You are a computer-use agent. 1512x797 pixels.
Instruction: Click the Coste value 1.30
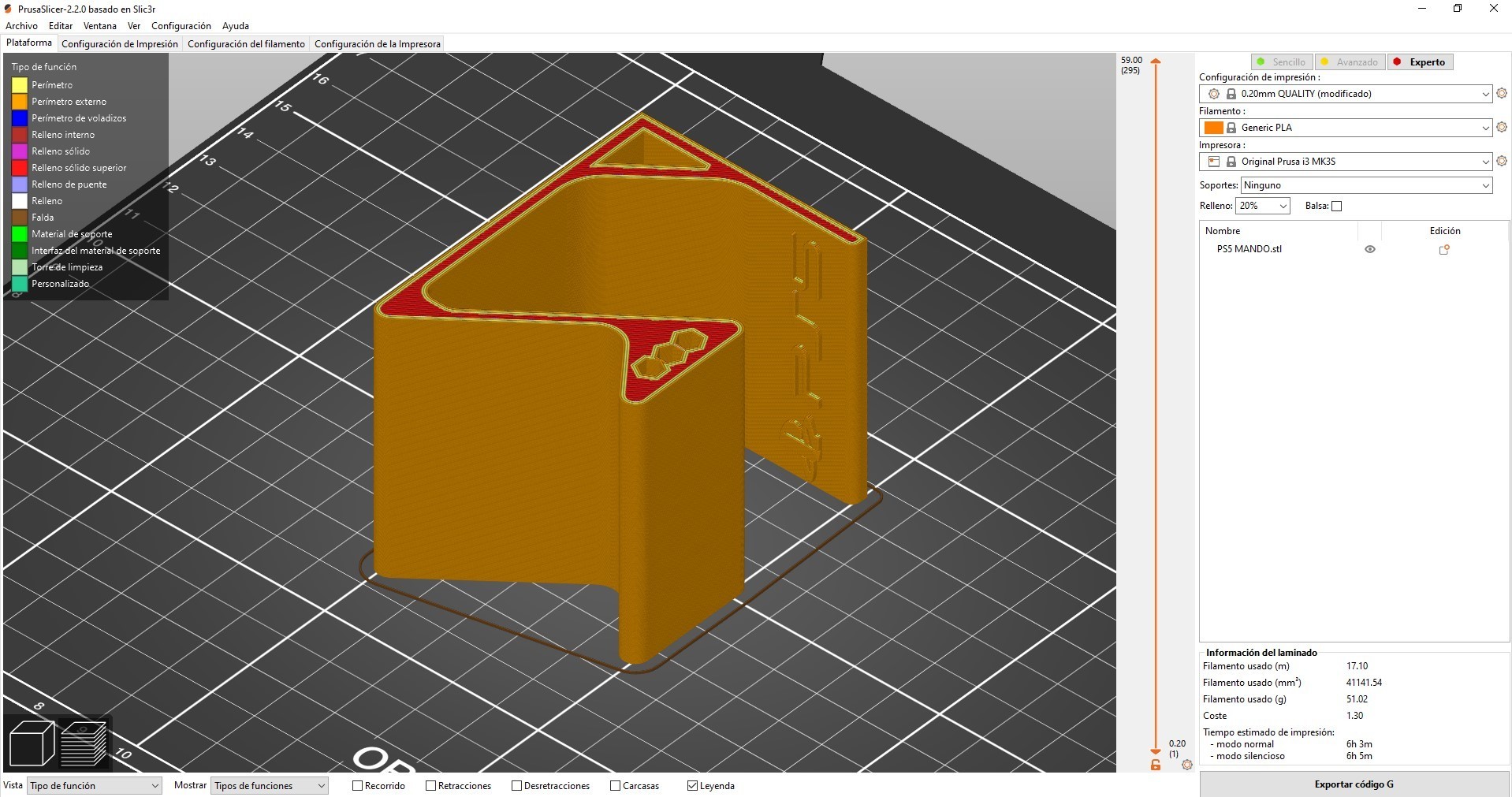click(1354, 716)
